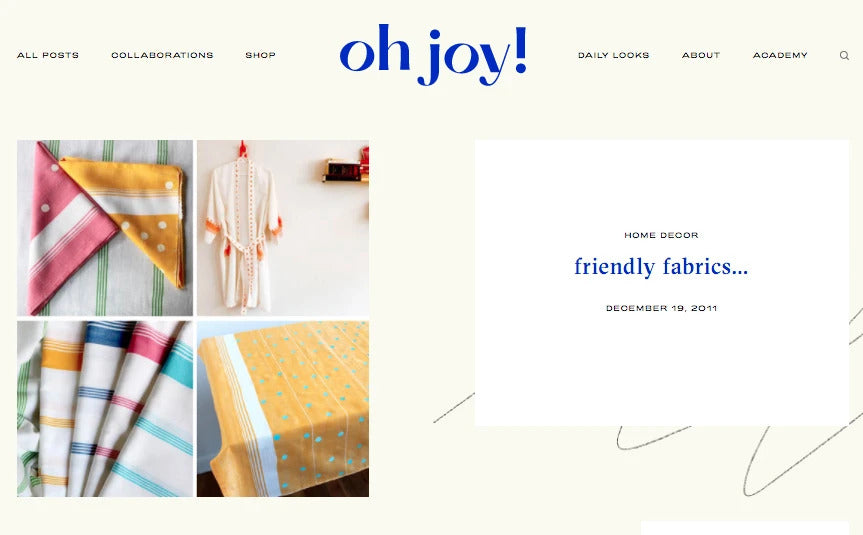Visit the Academy menu item
863x535 pixels.
pos(780,55)
